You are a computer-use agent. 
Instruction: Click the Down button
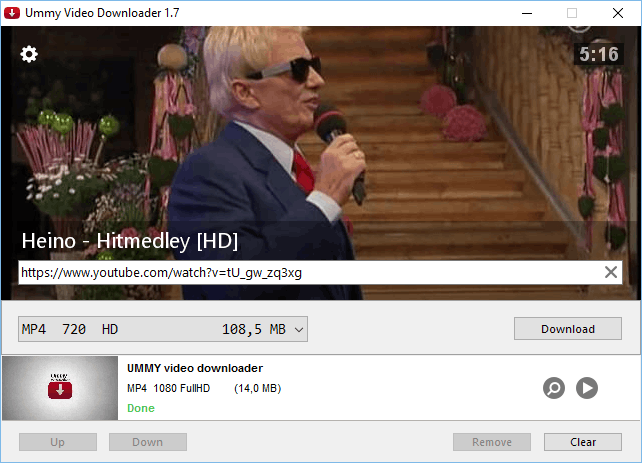click(x=148, y=442)
